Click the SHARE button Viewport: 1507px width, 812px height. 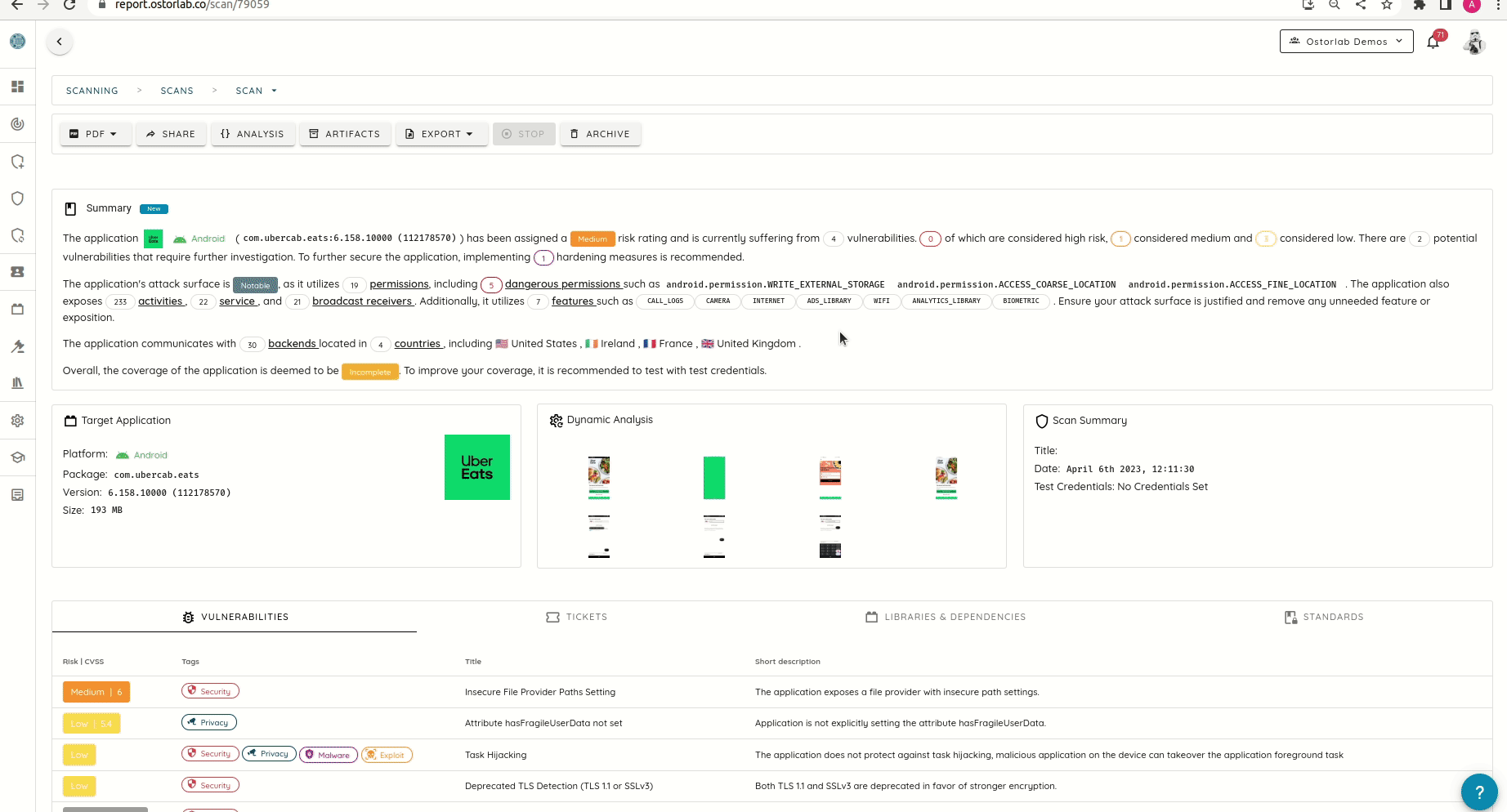click(x=172, y=134)
